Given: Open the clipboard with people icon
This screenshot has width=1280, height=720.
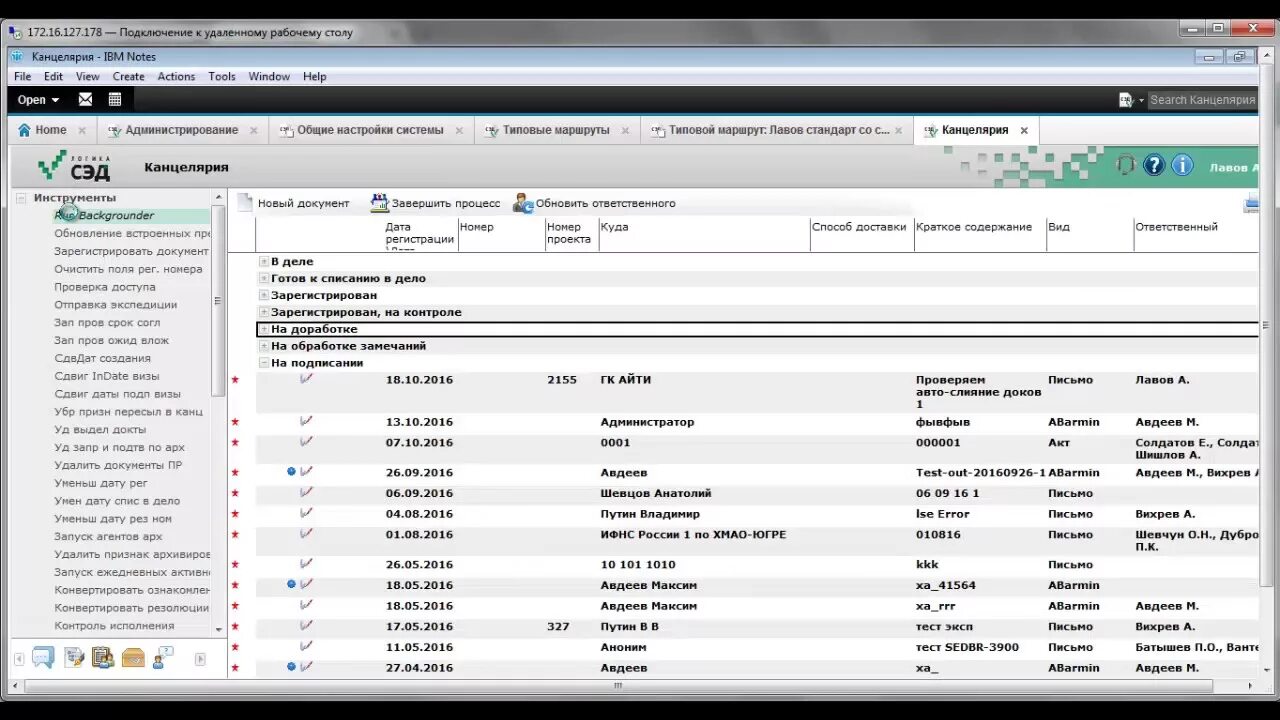Looking at the screenshot, I should click(x=103, y=657).
